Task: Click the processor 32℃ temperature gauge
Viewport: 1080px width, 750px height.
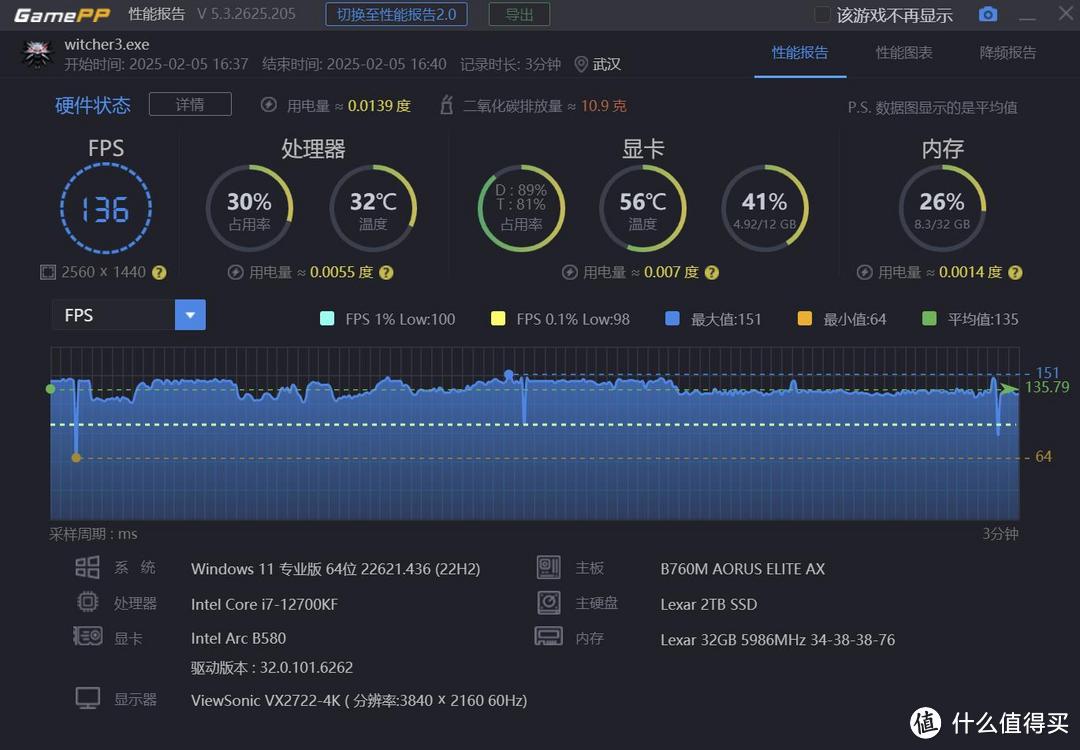Action: pos(373,209)
